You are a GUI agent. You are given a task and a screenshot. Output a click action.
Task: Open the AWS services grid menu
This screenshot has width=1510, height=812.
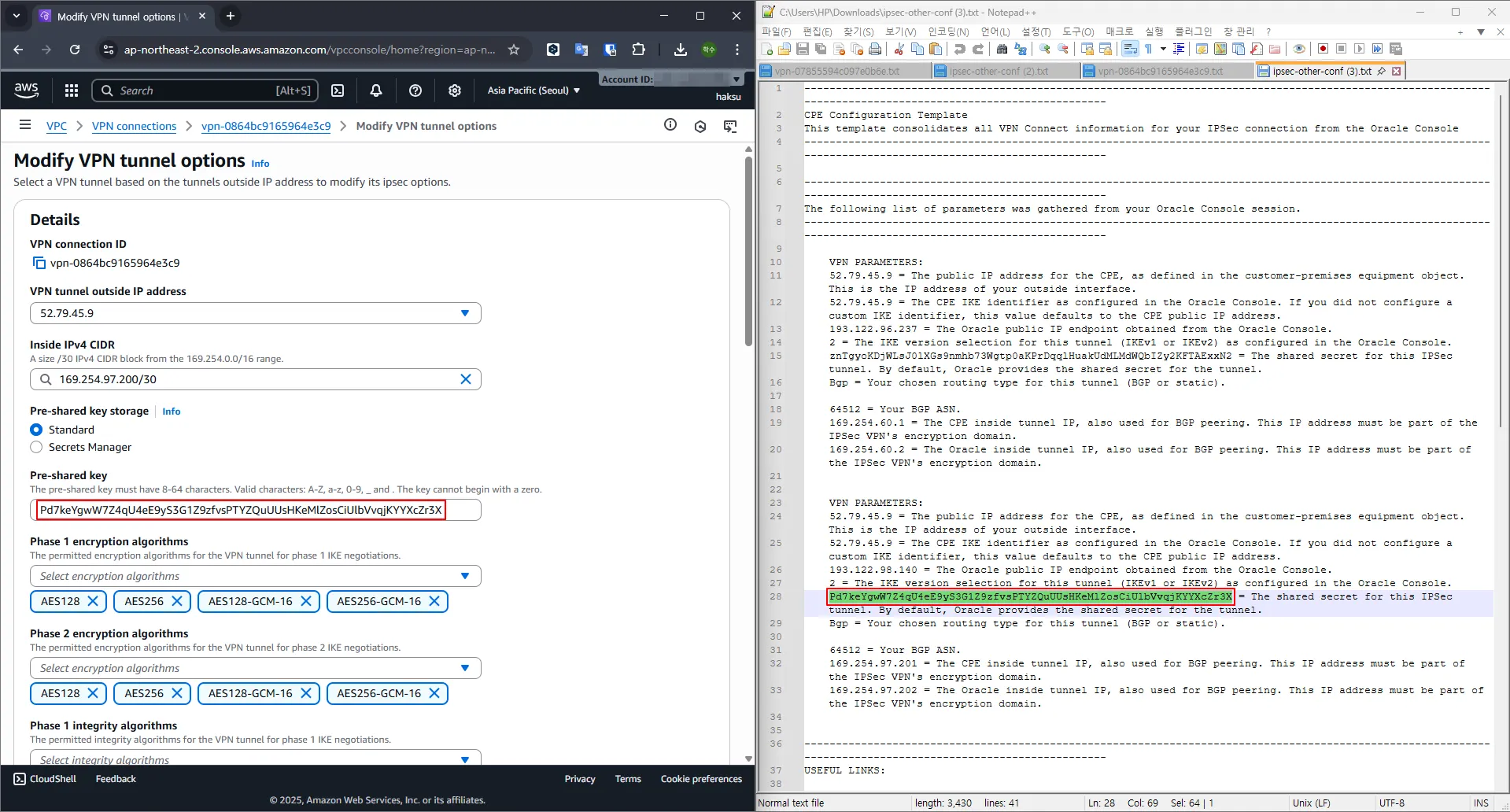coord(72,90)
